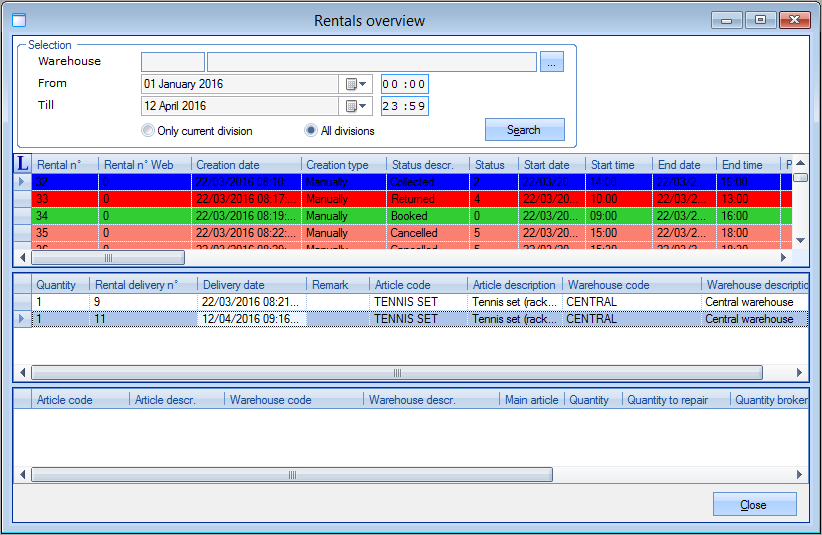
Task: Close the window with Close button
Action: pos(754,505)
